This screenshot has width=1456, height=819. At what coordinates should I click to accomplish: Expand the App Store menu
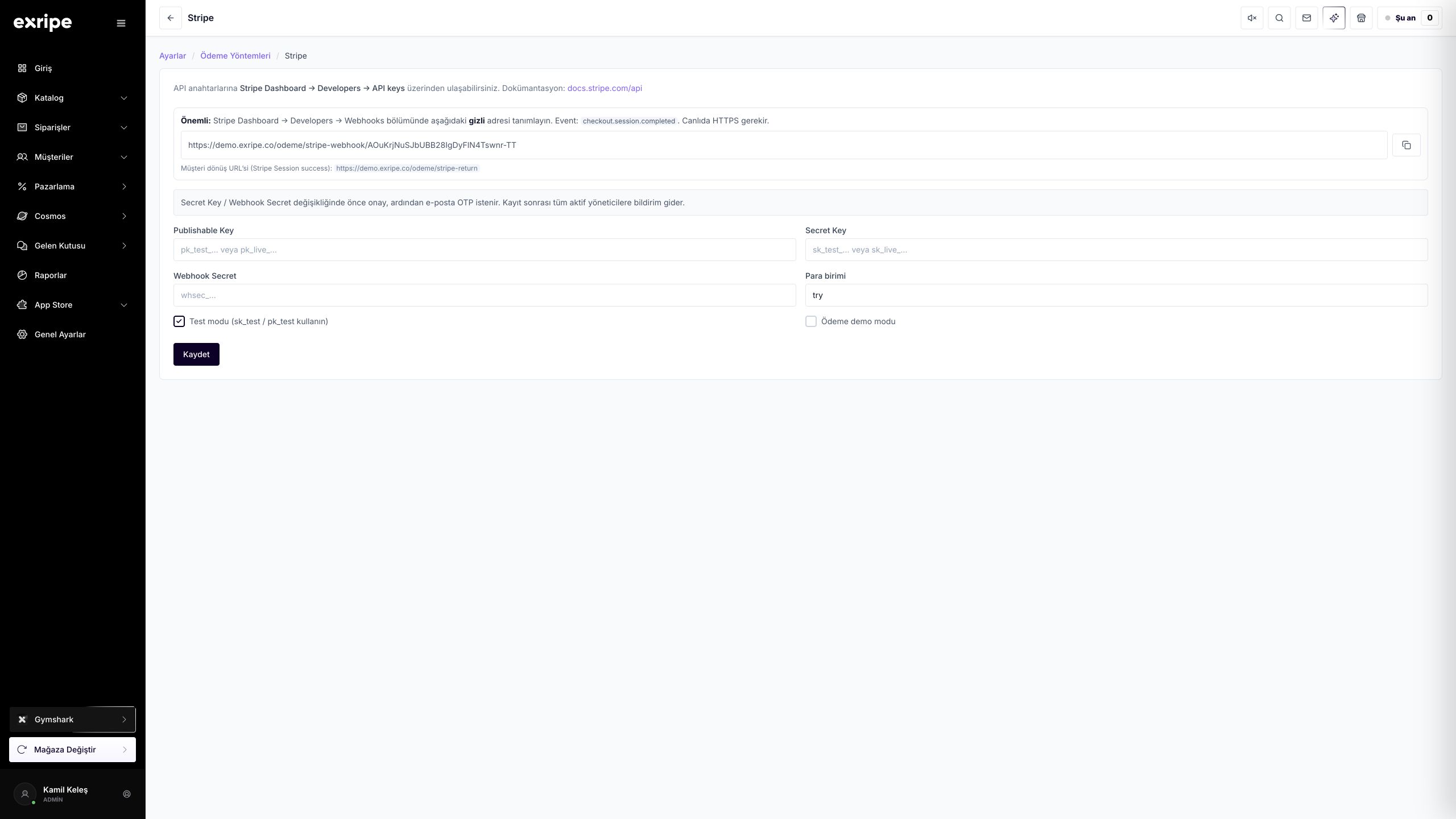coord(72,305)
